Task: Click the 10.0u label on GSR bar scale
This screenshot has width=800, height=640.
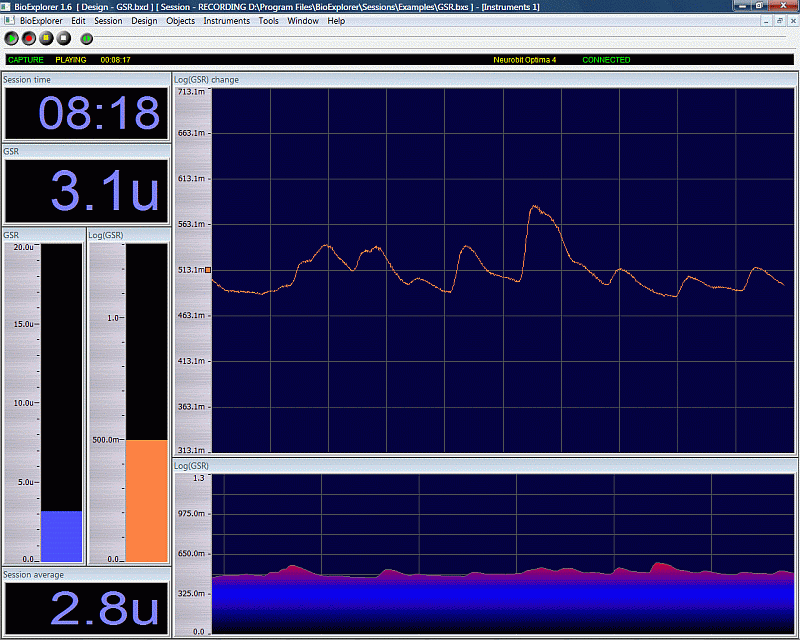Action: 23,403
